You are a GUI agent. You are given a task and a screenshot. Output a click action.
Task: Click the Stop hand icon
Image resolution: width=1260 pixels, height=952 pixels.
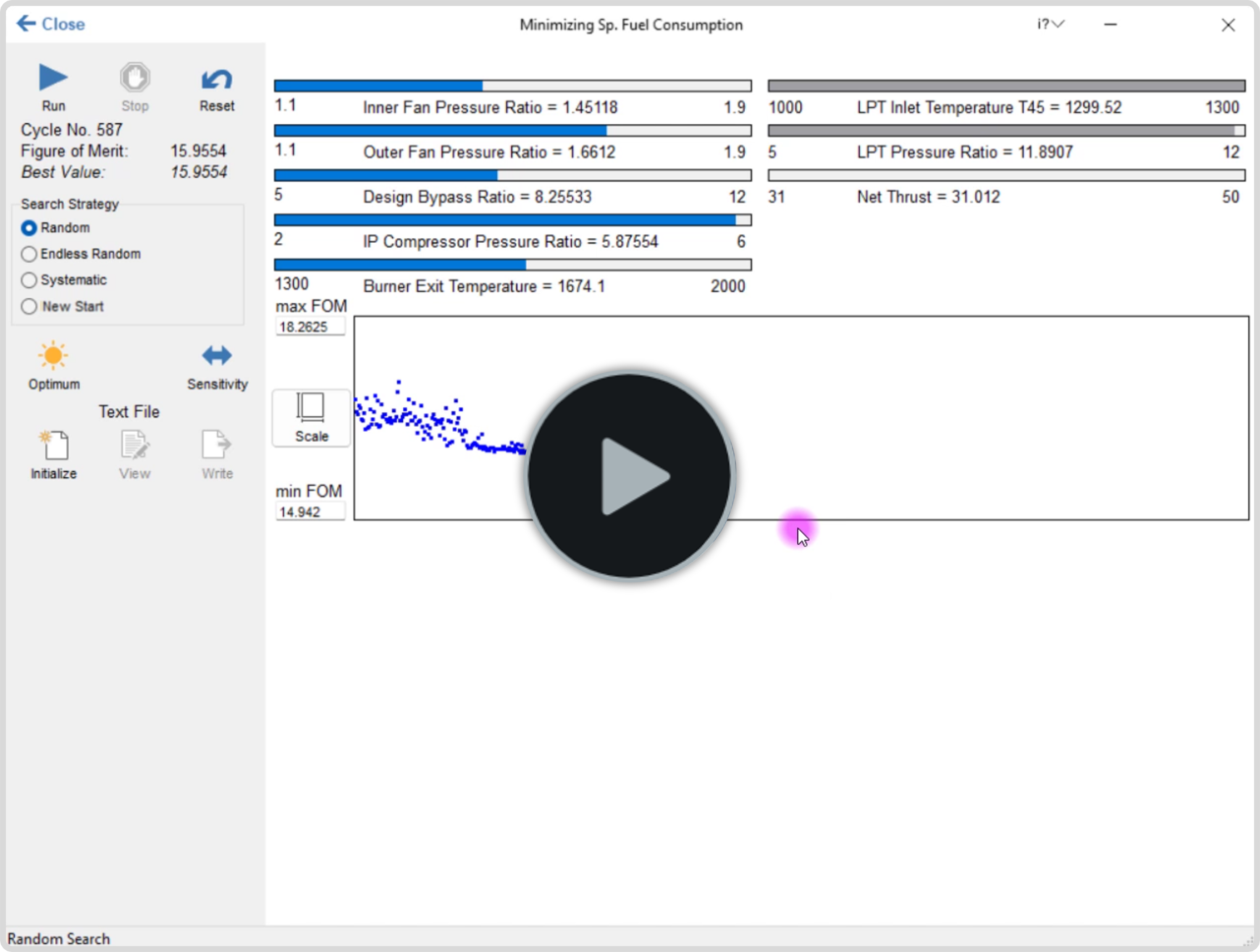coord(135,77)
